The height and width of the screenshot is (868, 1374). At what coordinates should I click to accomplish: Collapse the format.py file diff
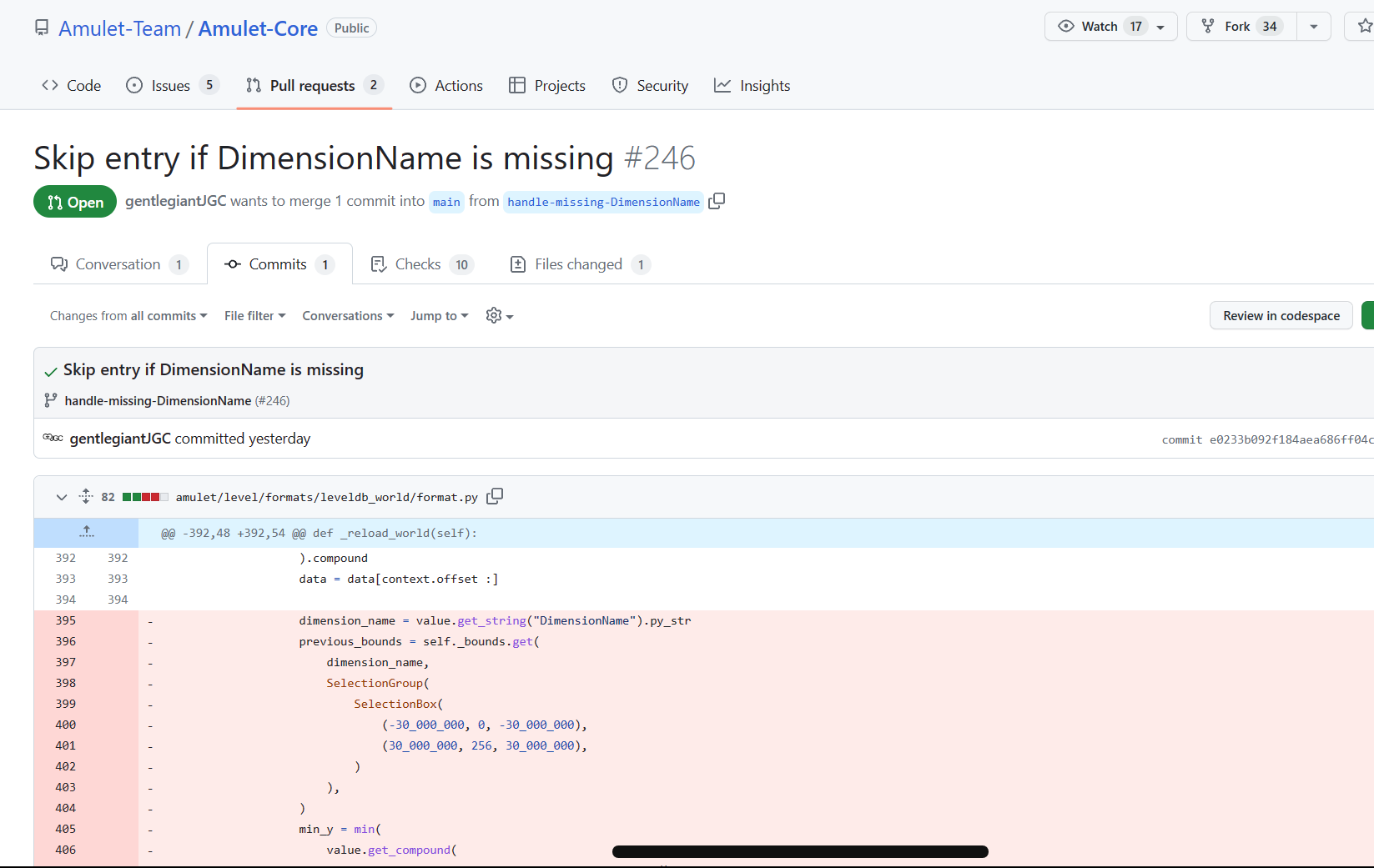click(61, 496)
